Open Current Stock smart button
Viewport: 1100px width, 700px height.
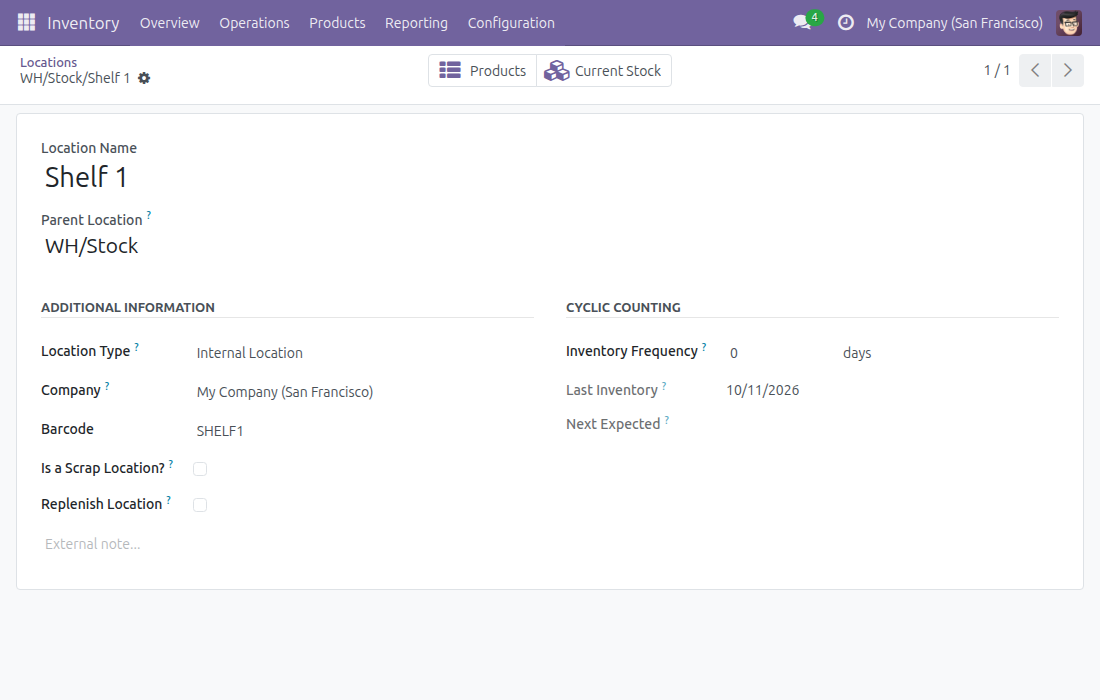coord(603,71)
